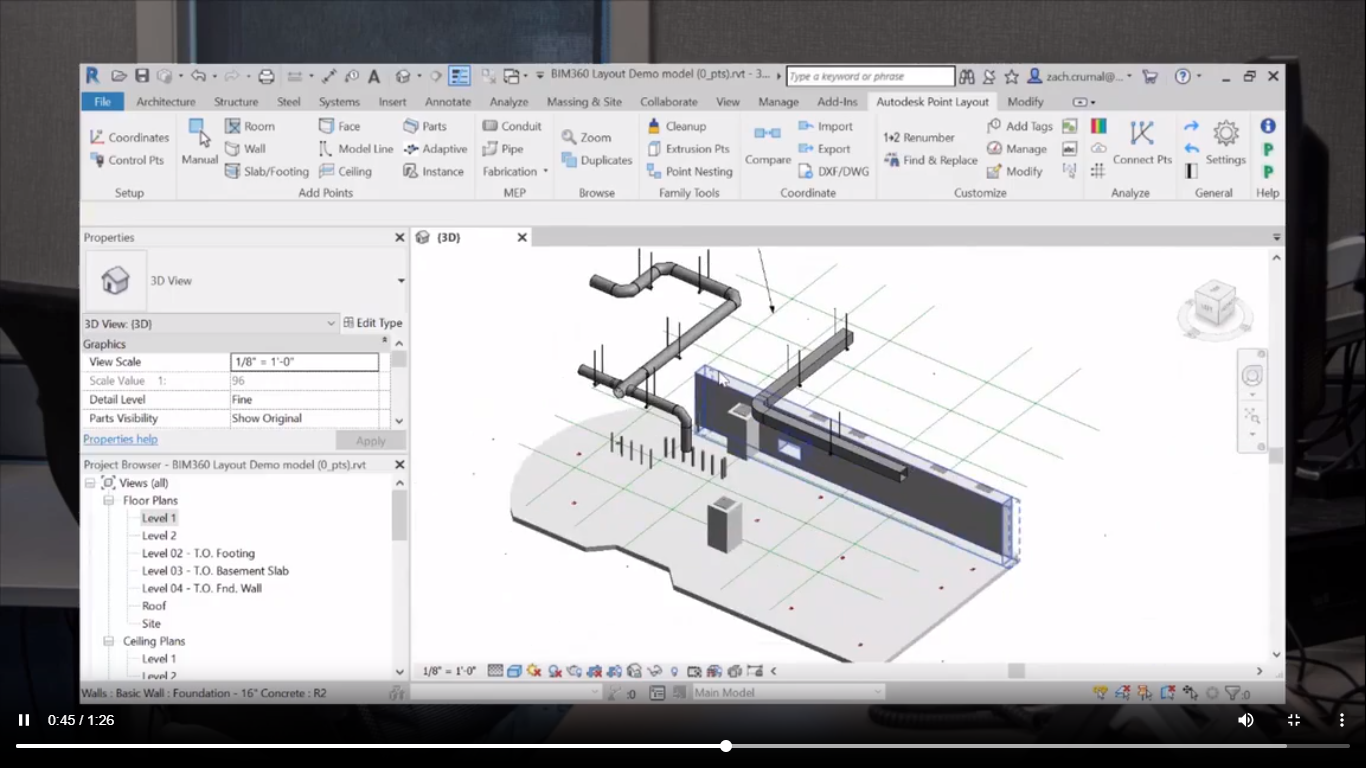Viewport: 1366px width, 768px height.
Task: Switch to the Systems ribbon tab
Action: pyautogui.click(x=339, y=102)
